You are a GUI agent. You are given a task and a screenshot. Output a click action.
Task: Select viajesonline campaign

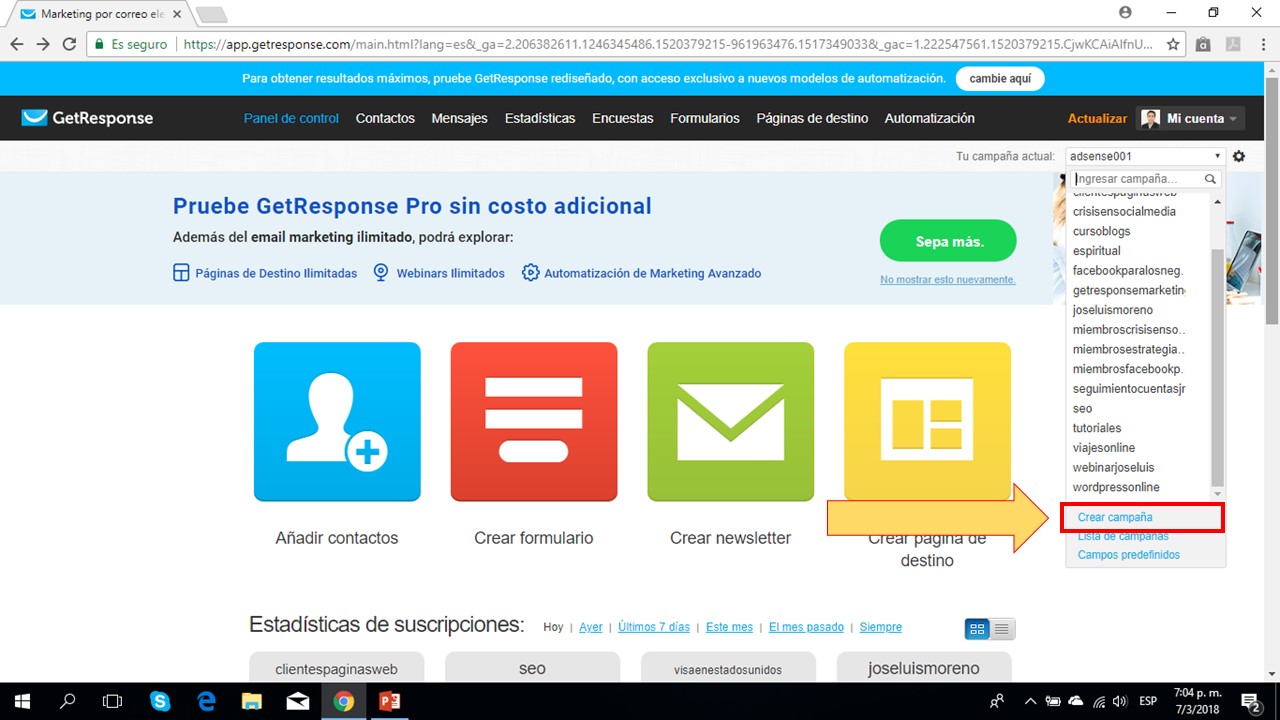pyautogui.click(x=1103, y=448)
